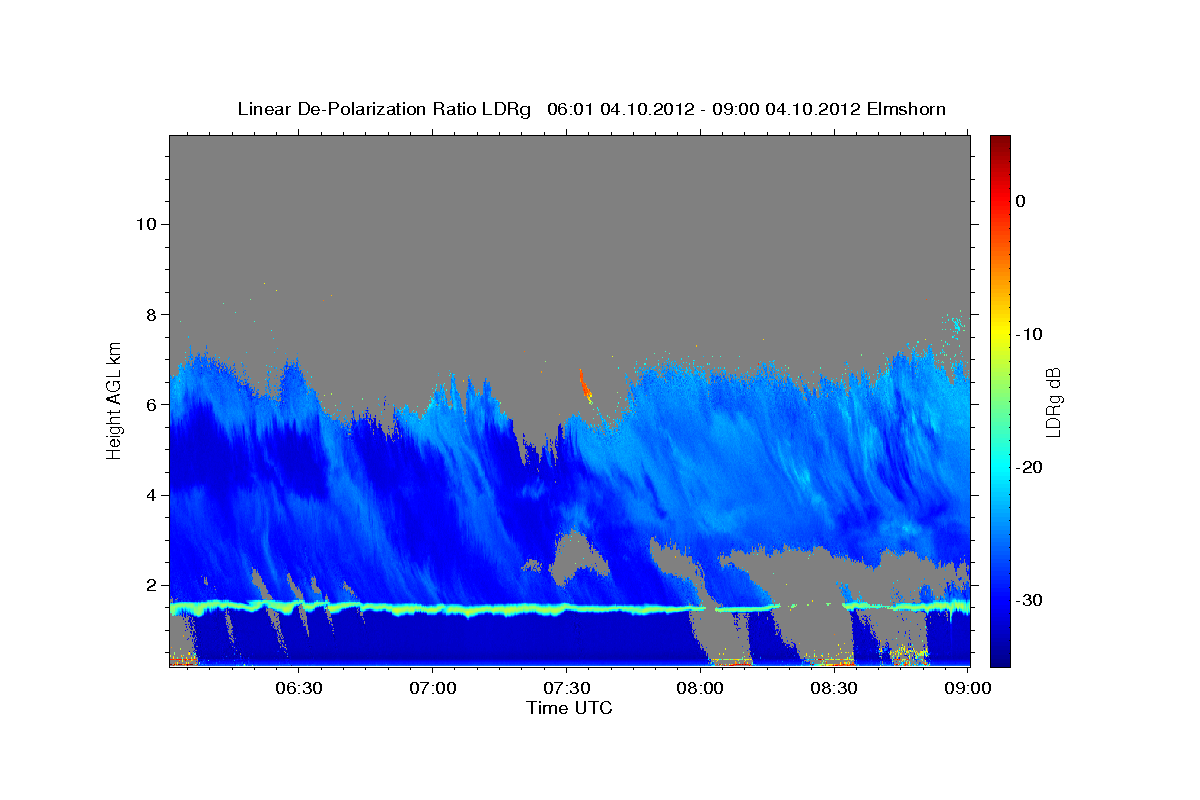
Task: Click the 'Time UTC' axis label
Action: (x=569, y=708)
